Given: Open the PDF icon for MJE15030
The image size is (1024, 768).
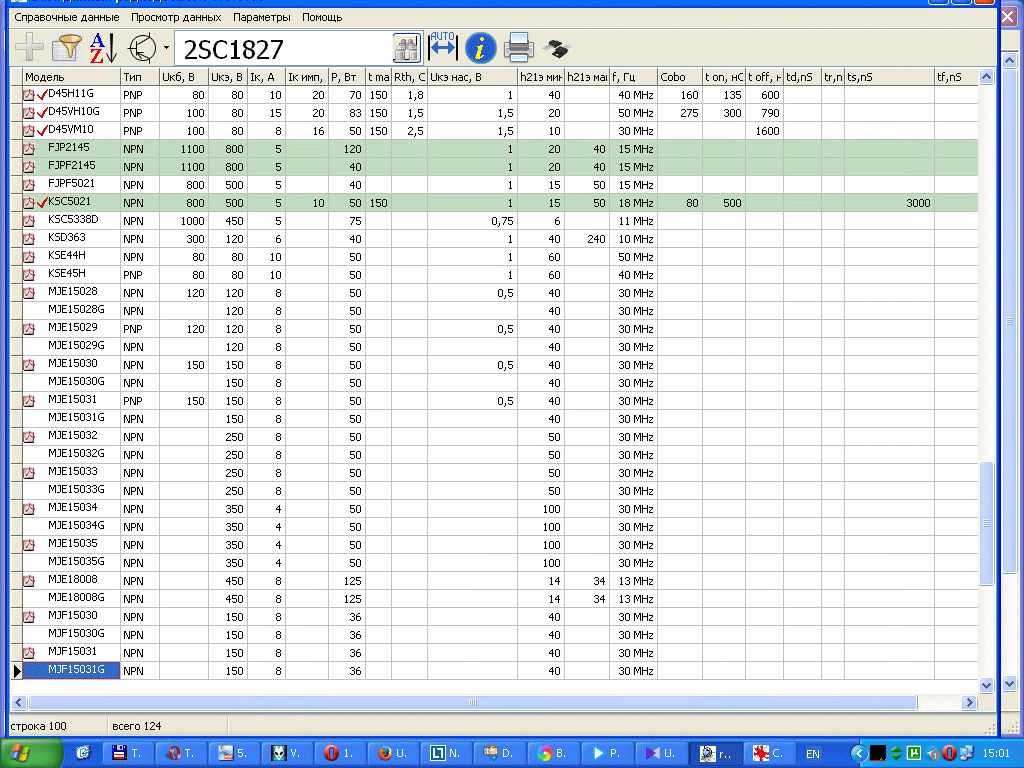Looking at the screenshot, I should tap(29, 364).
